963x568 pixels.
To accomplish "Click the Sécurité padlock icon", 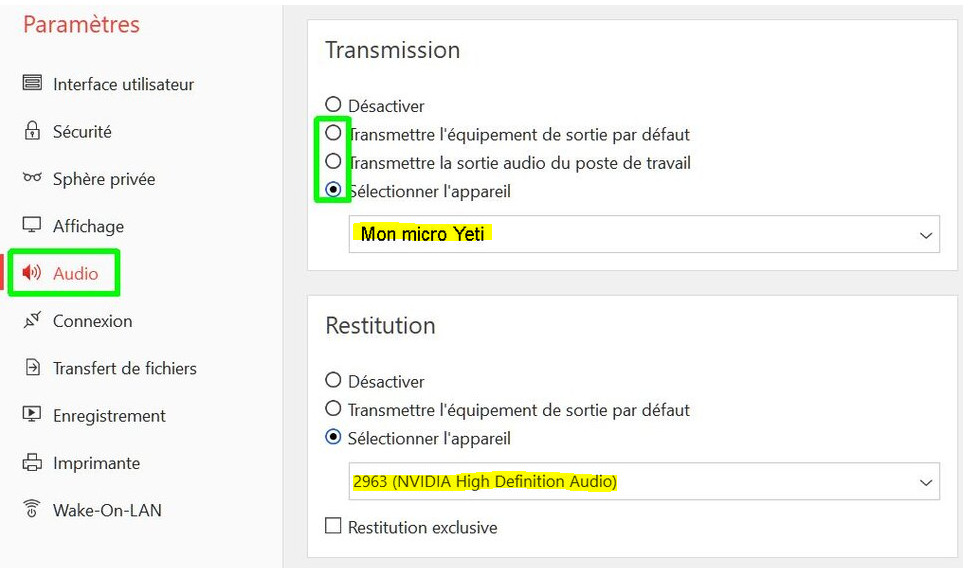I will click(32, 131).
